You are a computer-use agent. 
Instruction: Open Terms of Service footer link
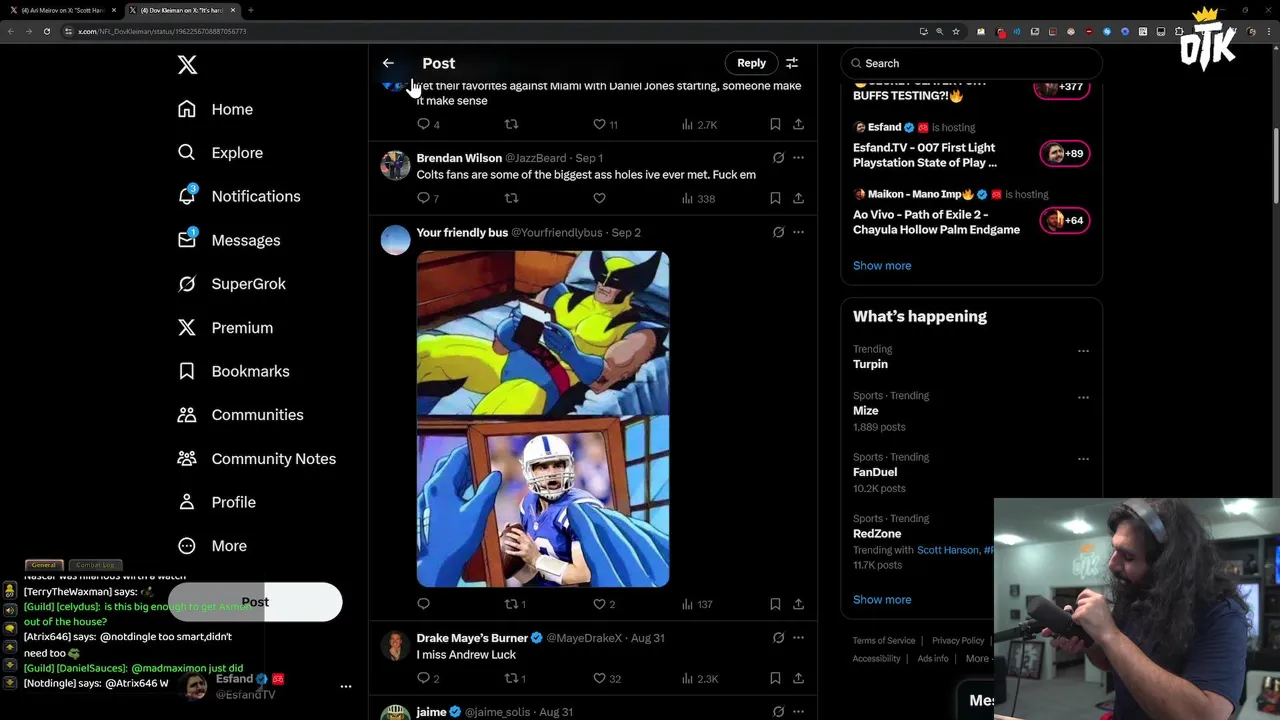point(884,641)
